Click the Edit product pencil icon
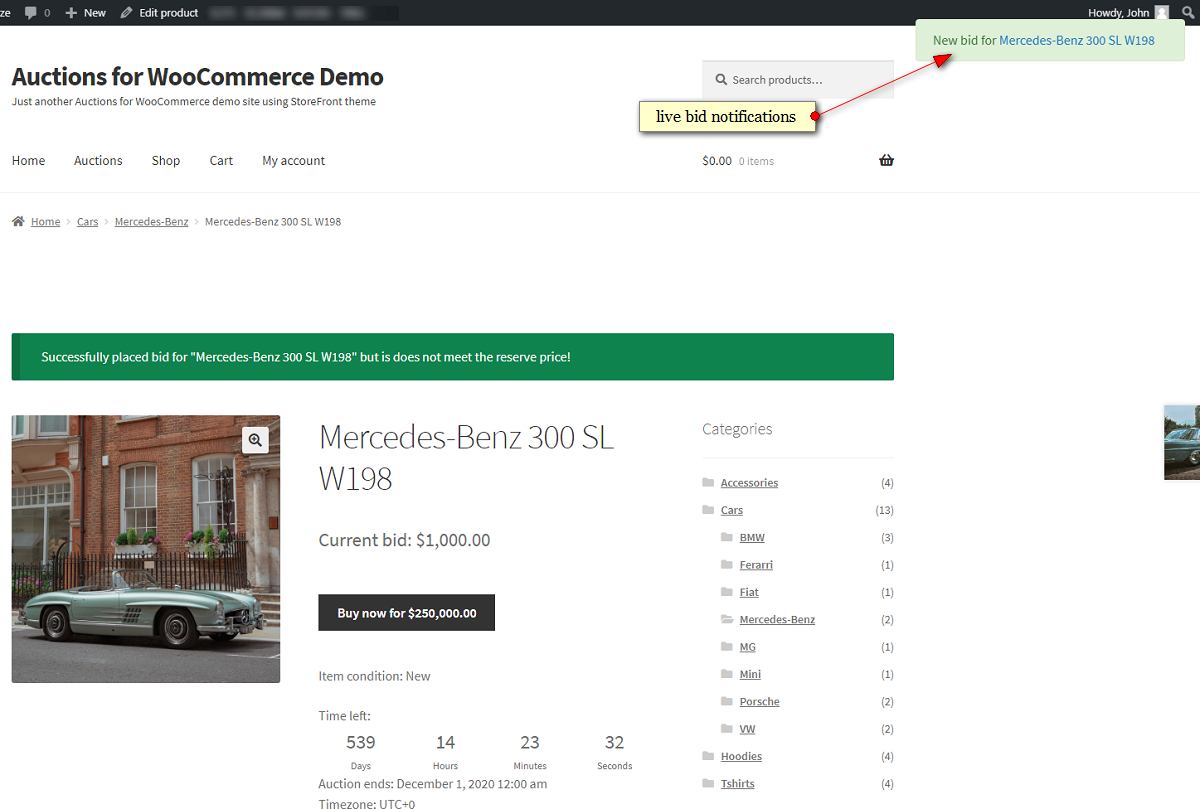1200x809 pixels. (x=124, y=12)
